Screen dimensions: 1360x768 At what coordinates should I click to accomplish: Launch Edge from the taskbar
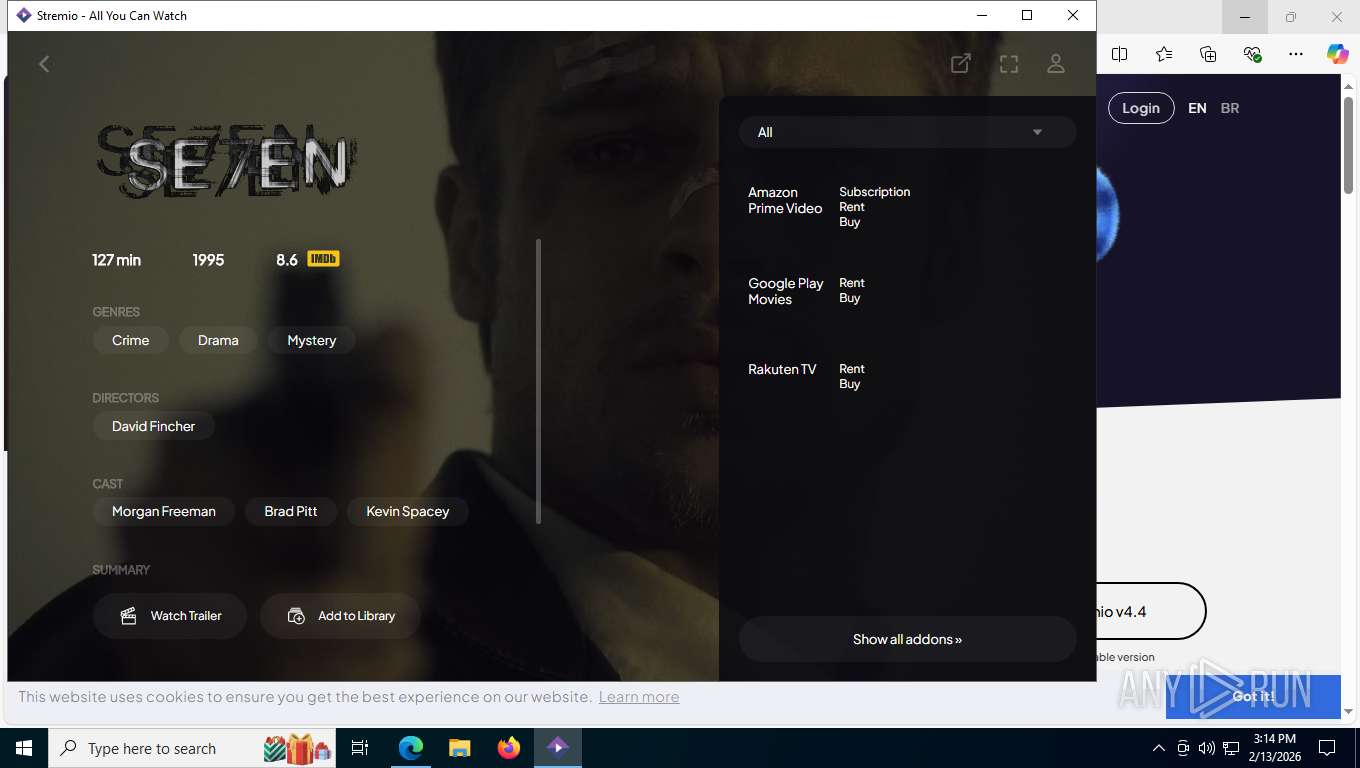[411, 748]
